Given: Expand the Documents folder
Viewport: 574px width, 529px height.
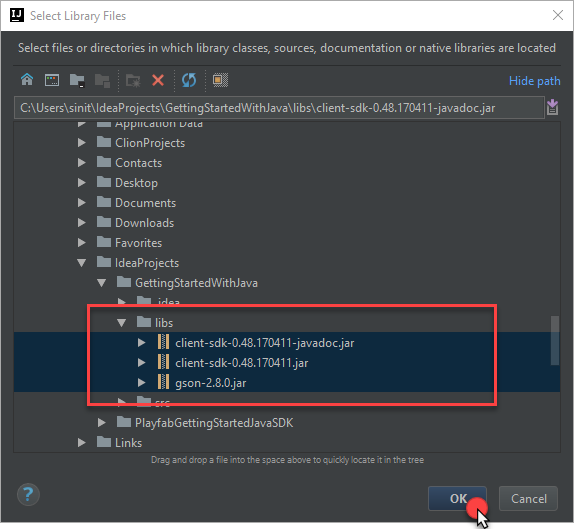Looking at the screenshot, I should (x=82, y=202).
